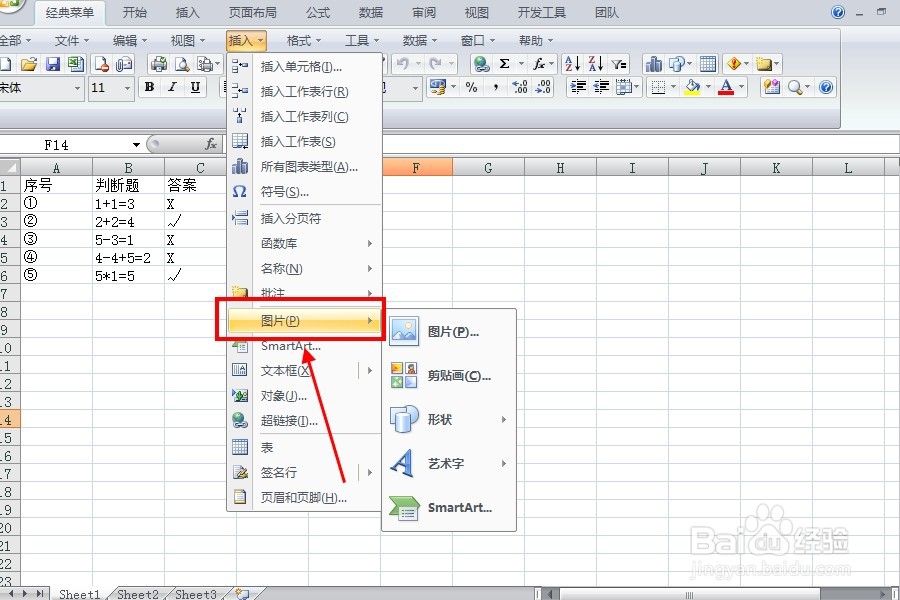Viewport: 900px width, 600px height.
Task: Expand the fill color dropdown arrow
Action: click(707, 87)
